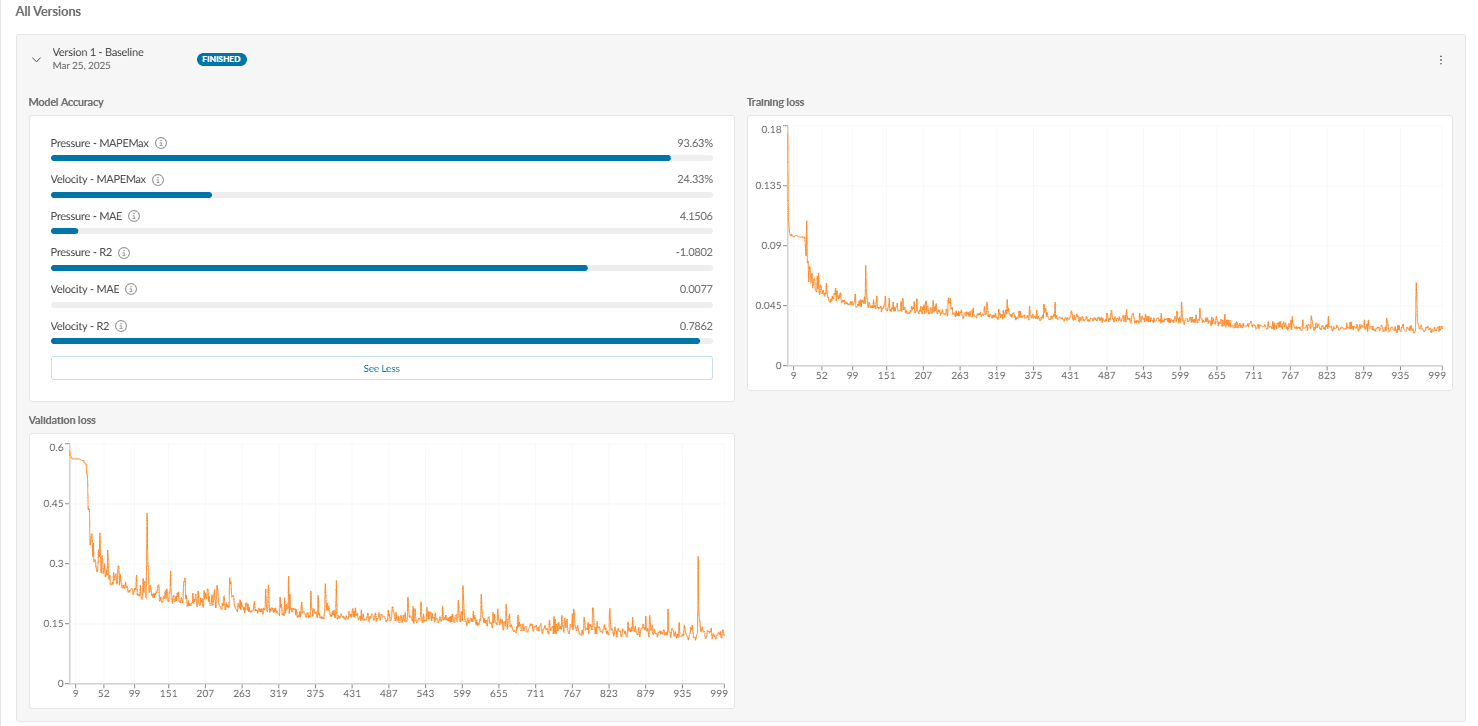Viewport: 1478px width, 726px height.
Task: Click the See Less button
Action: [x=381, y=368]
